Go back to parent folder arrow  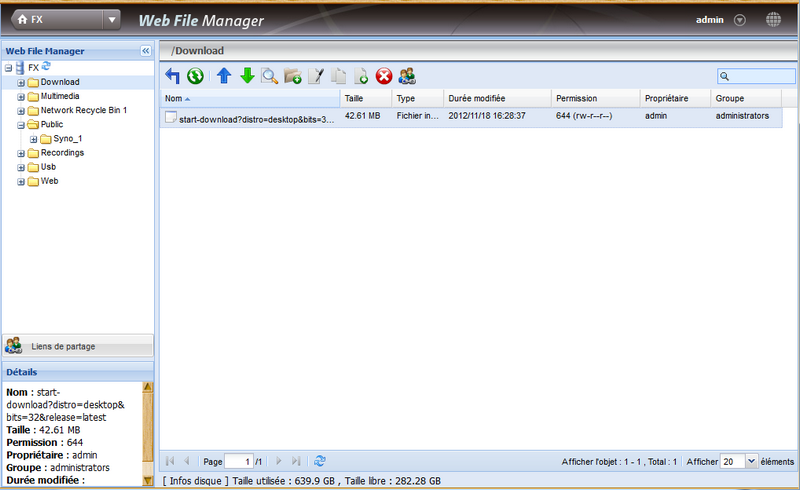(x=172, y=76)
